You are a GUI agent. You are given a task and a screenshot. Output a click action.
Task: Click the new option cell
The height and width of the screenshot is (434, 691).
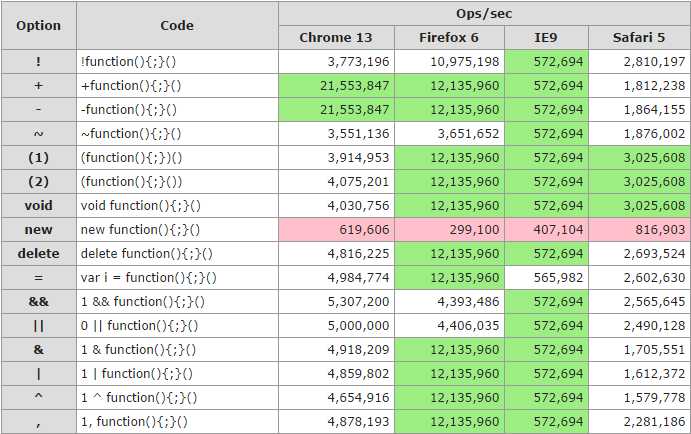38,230
